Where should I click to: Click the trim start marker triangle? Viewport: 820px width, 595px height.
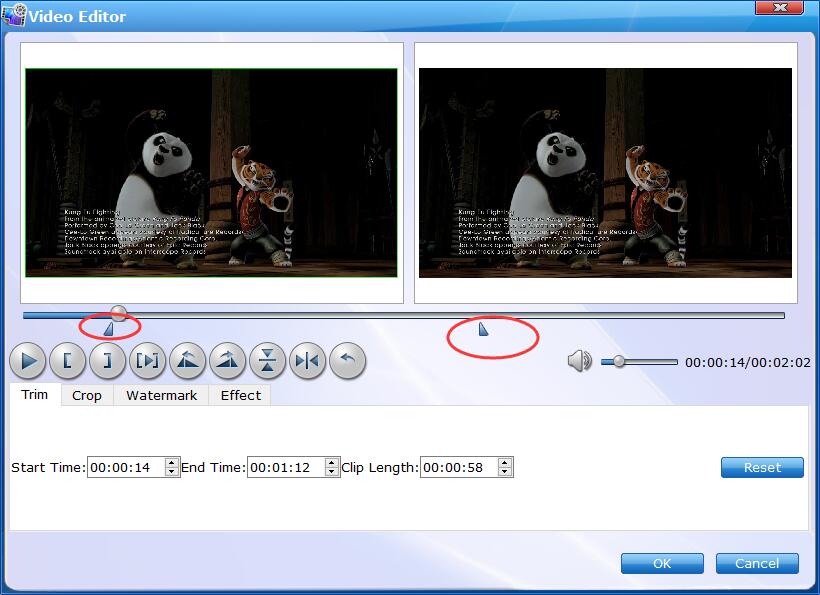click(109, 328)
